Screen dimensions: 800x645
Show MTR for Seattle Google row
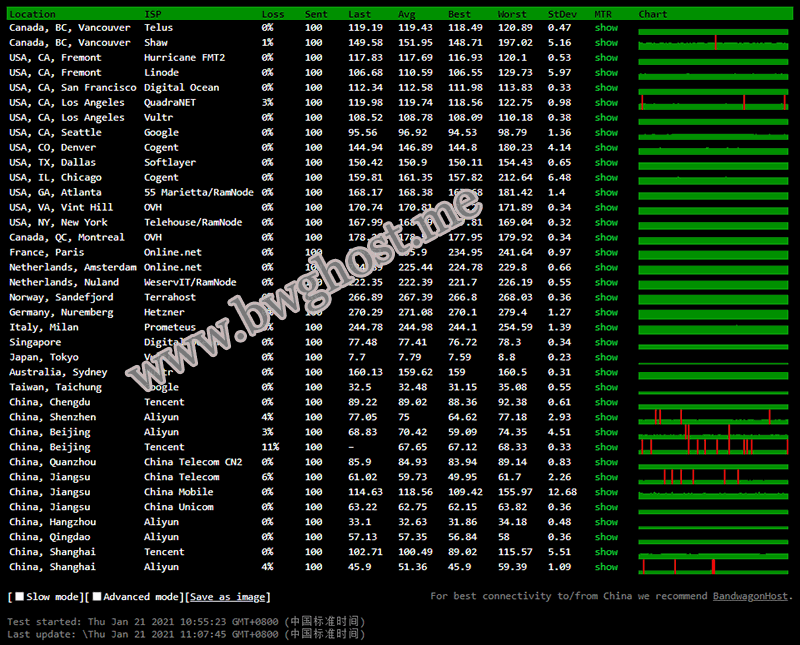606,132
